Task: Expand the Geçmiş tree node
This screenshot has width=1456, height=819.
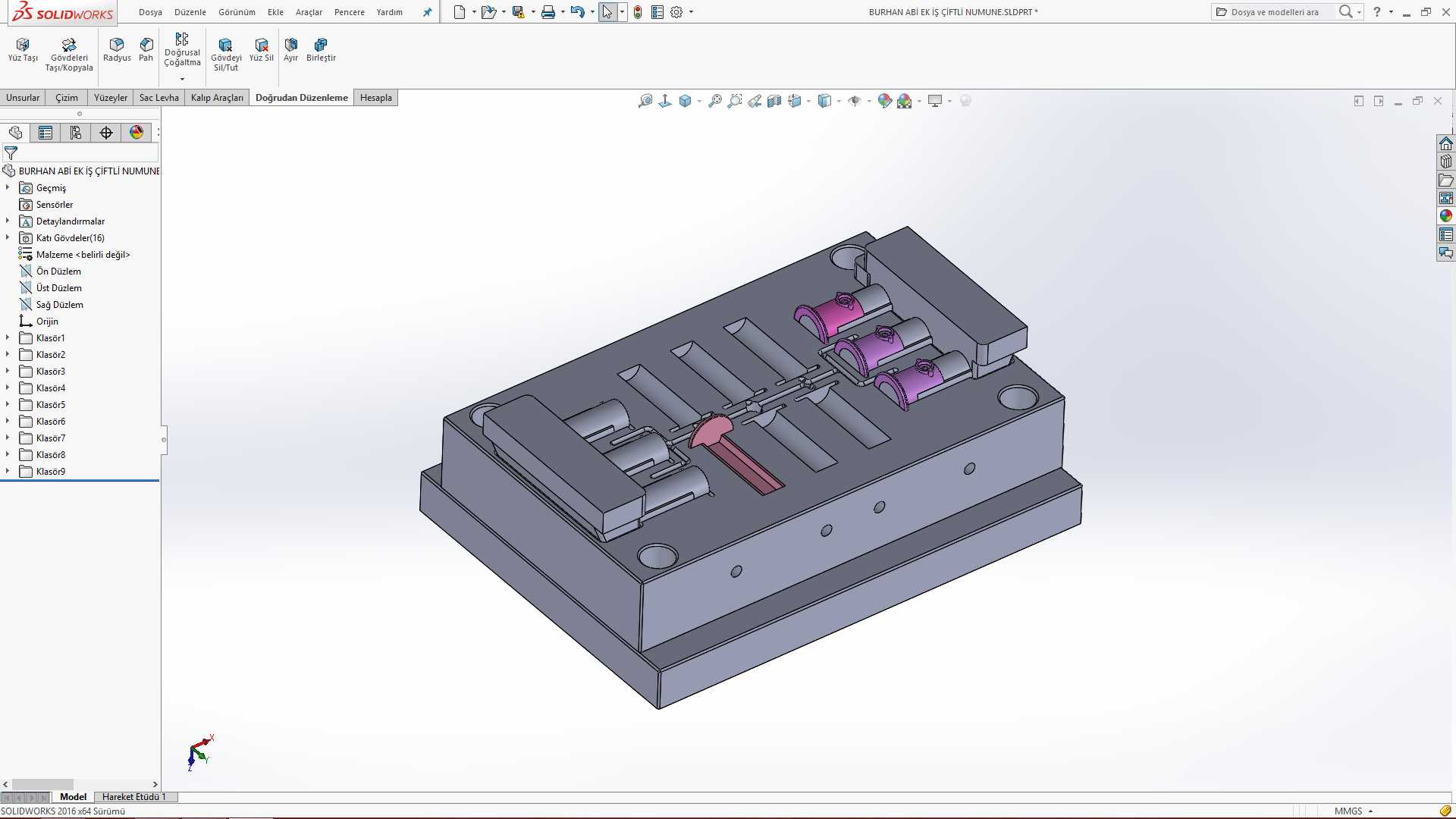Action: (x=8, y=187)
